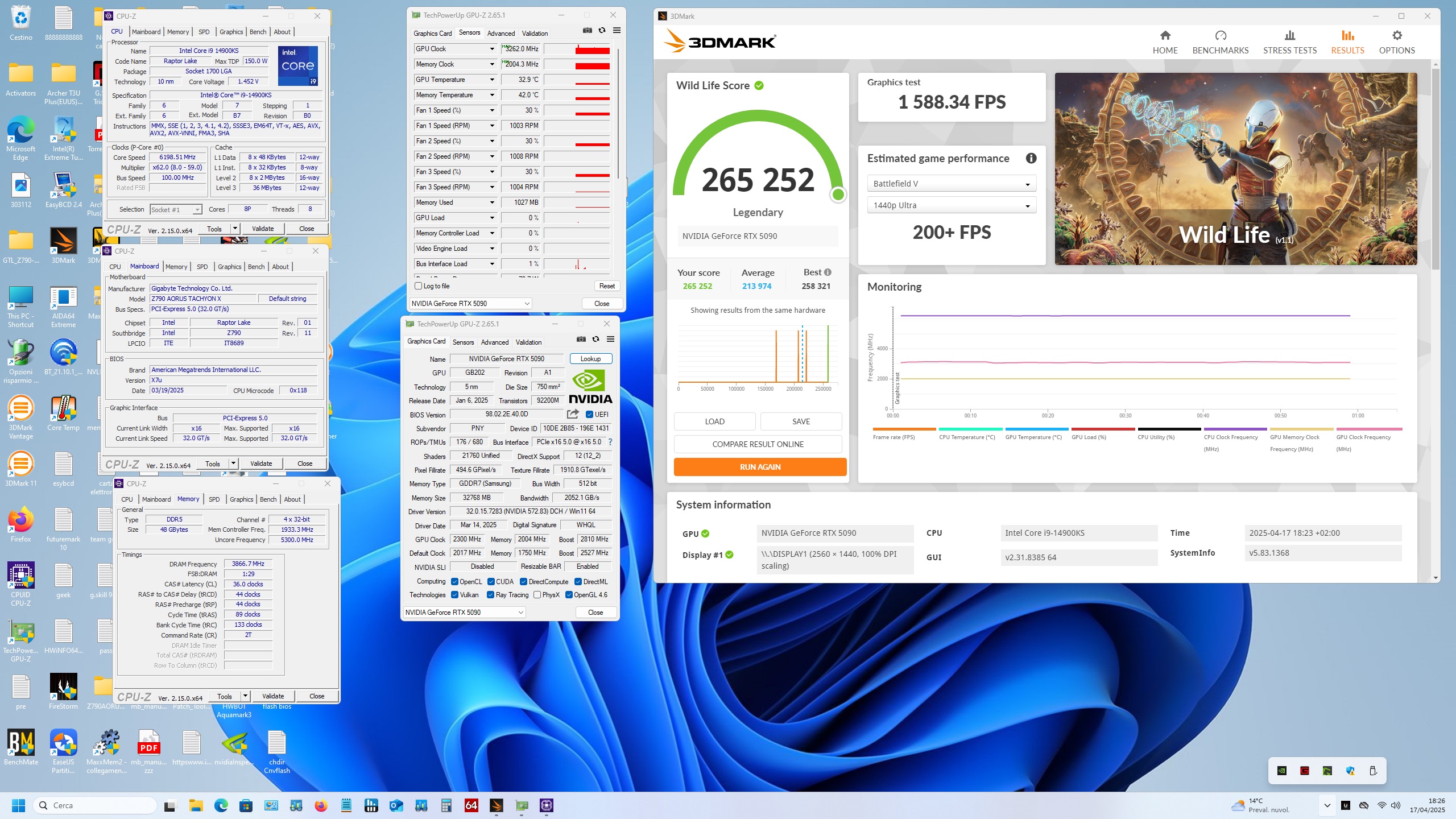Open Battlefield V game dropdown
This screenshot has height=819, width=1456.
point(952,184)
